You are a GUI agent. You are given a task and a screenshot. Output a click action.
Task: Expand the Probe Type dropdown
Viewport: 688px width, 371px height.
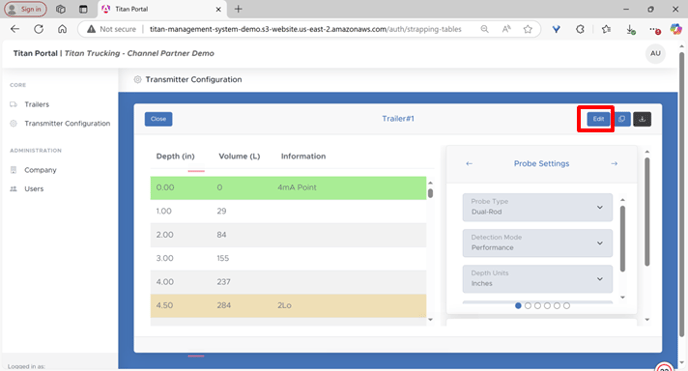(538, 207)
